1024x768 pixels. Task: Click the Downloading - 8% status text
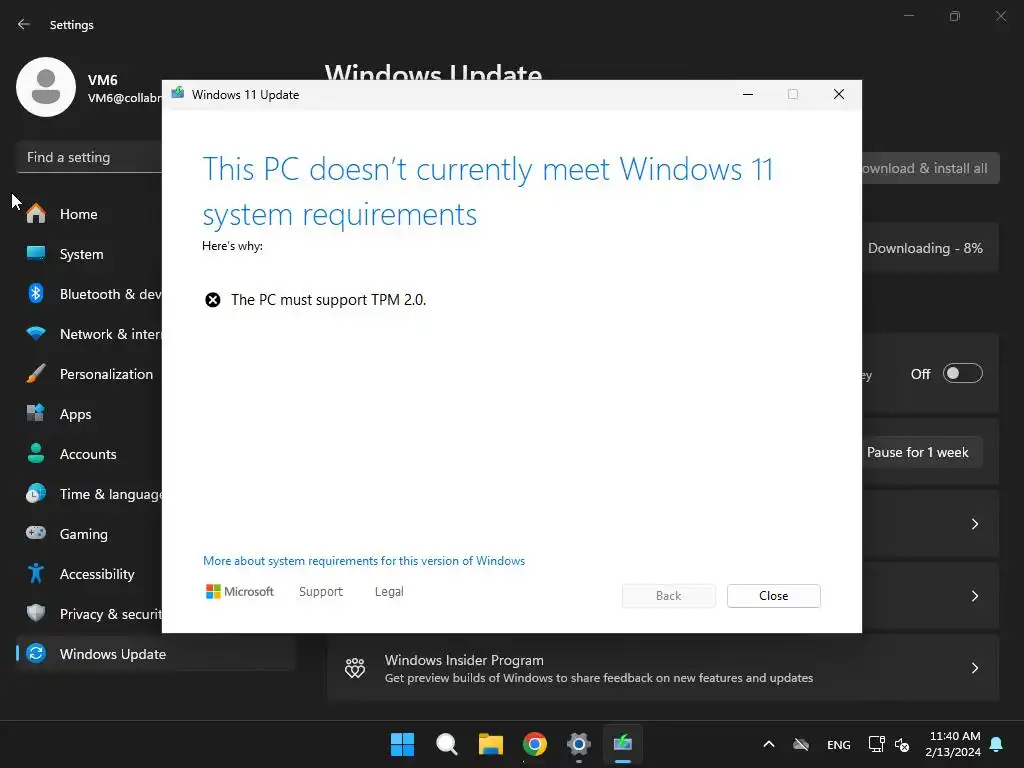pos(925,248)
